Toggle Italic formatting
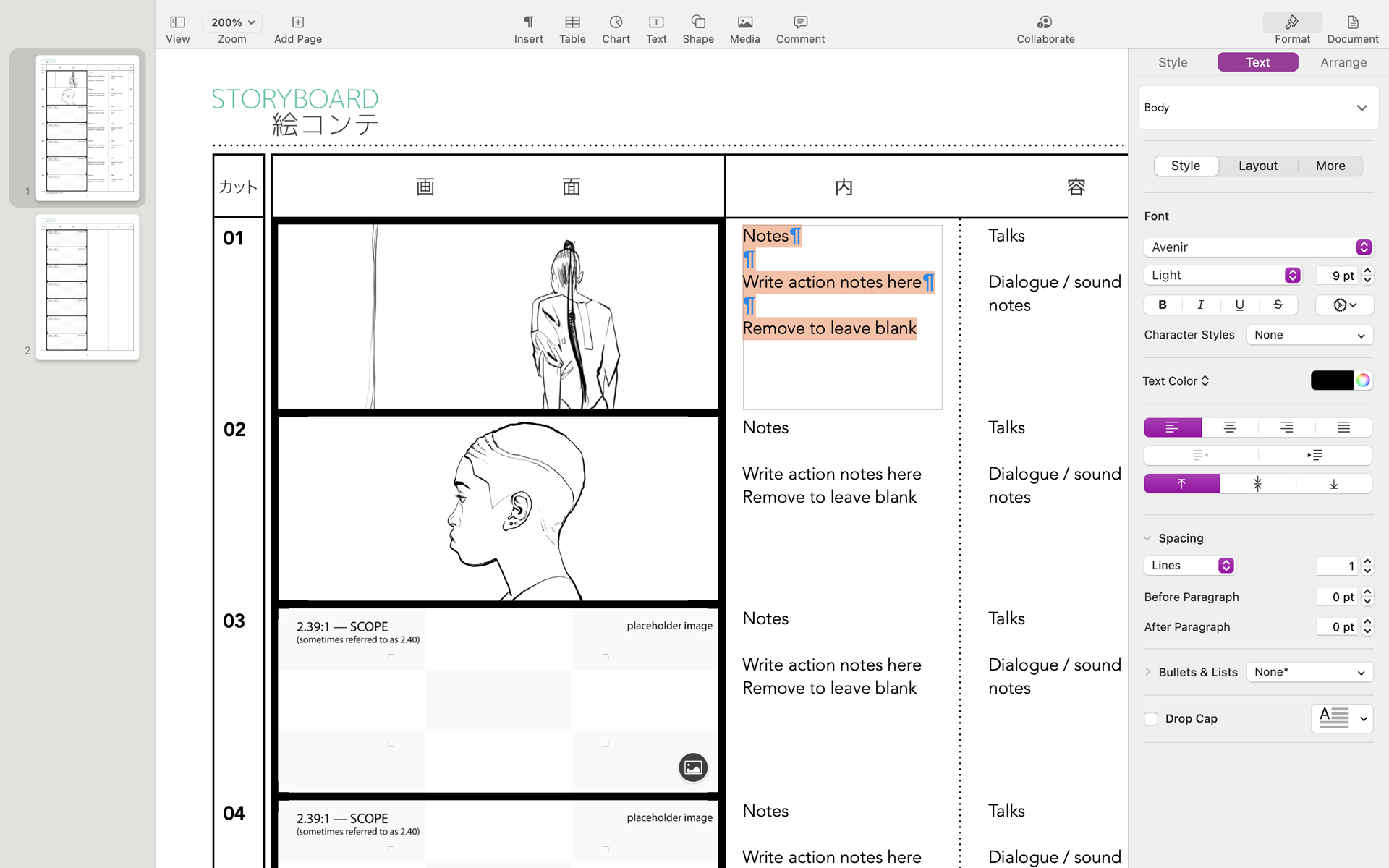Image resolution: width=1389 pixels, height=868 pixels. point(1201,305)
